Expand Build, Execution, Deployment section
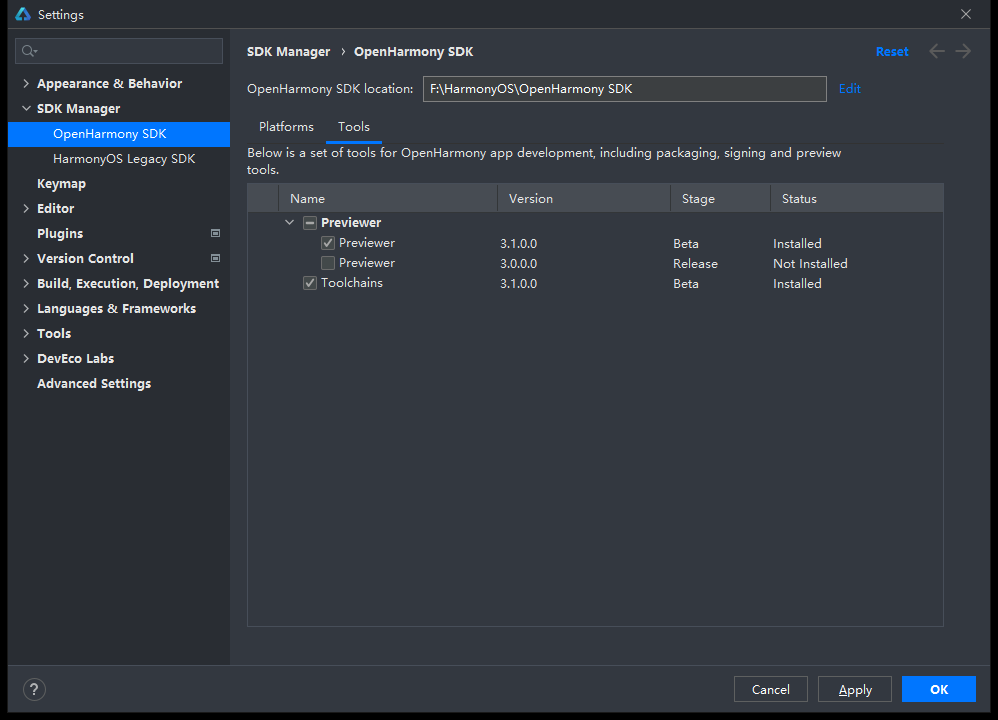This screenshot has height=720, width=998. 26,283
